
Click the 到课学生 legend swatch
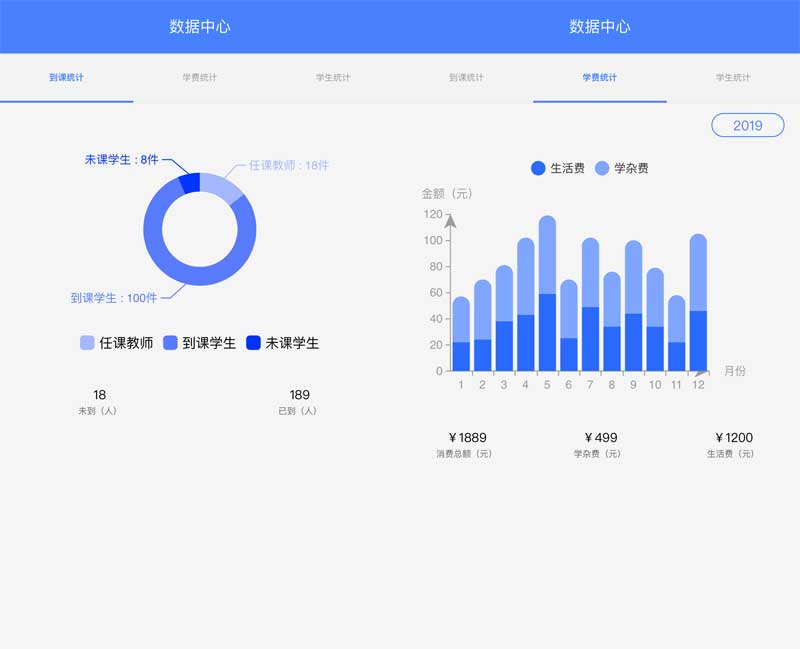[169, 344]
